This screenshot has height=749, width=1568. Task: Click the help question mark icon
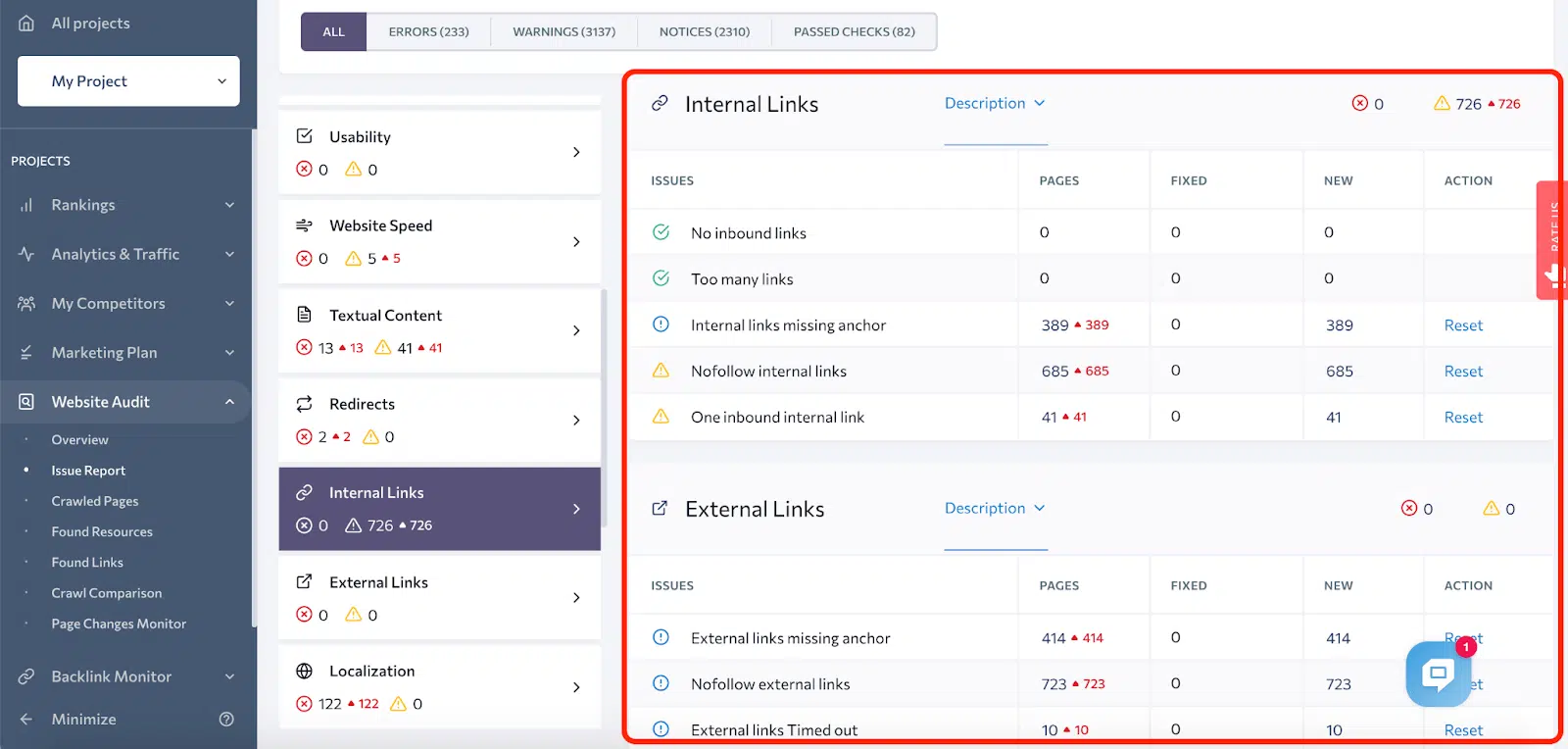click(226, 719)
